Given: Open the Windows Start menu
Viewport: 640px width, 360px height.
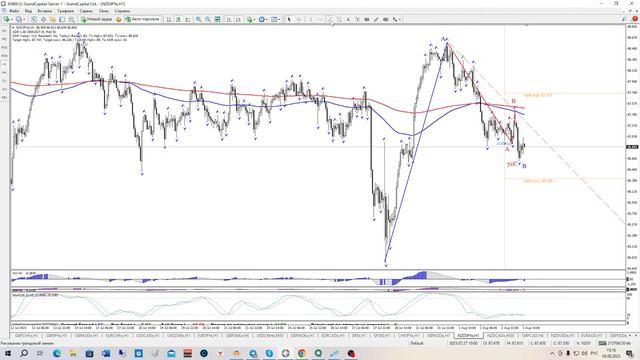Looking at the screenshot, I should click(7, 353).
